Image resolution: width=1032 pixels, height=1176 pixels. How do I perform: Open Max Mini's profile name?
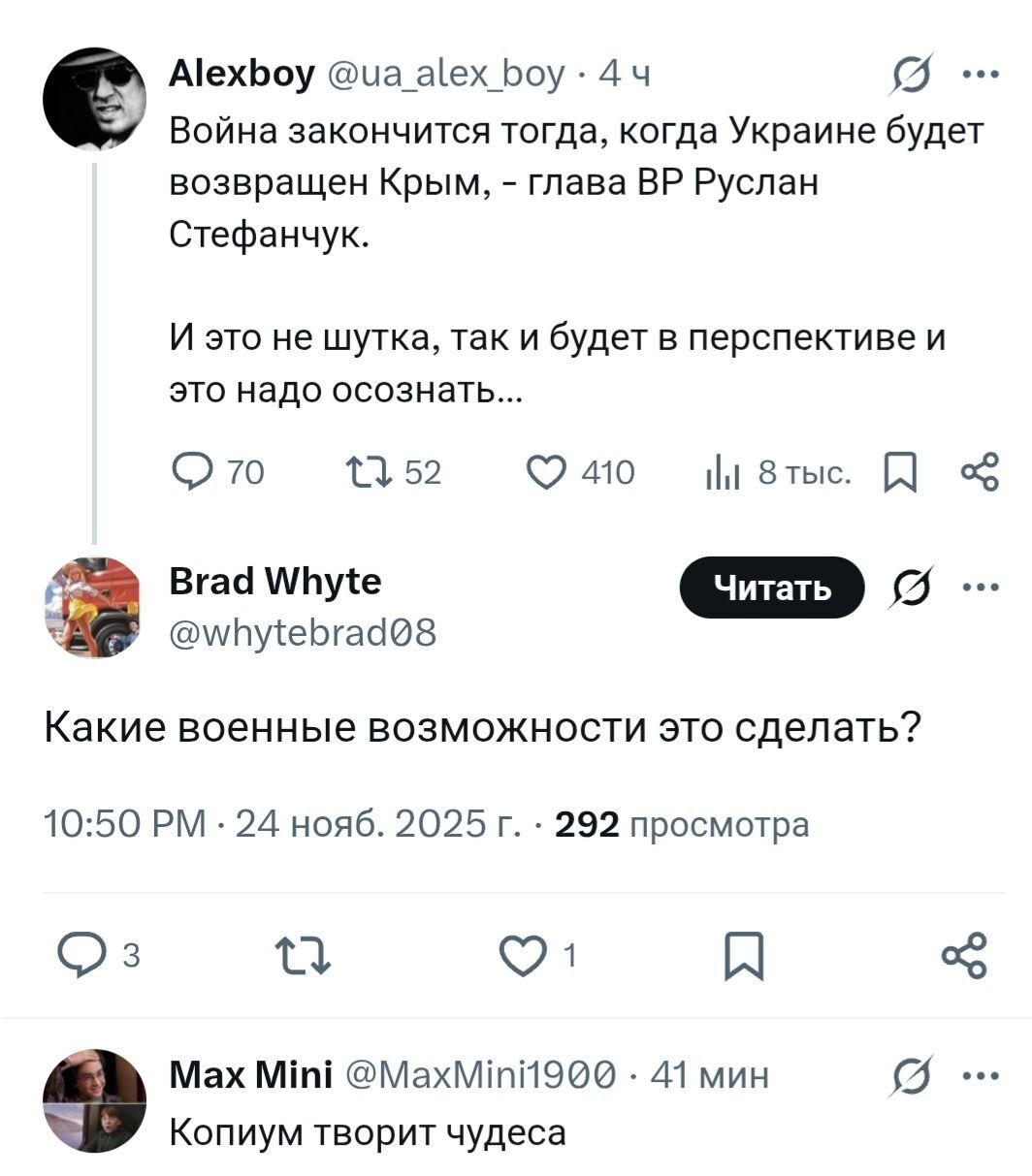(250, 1075)
